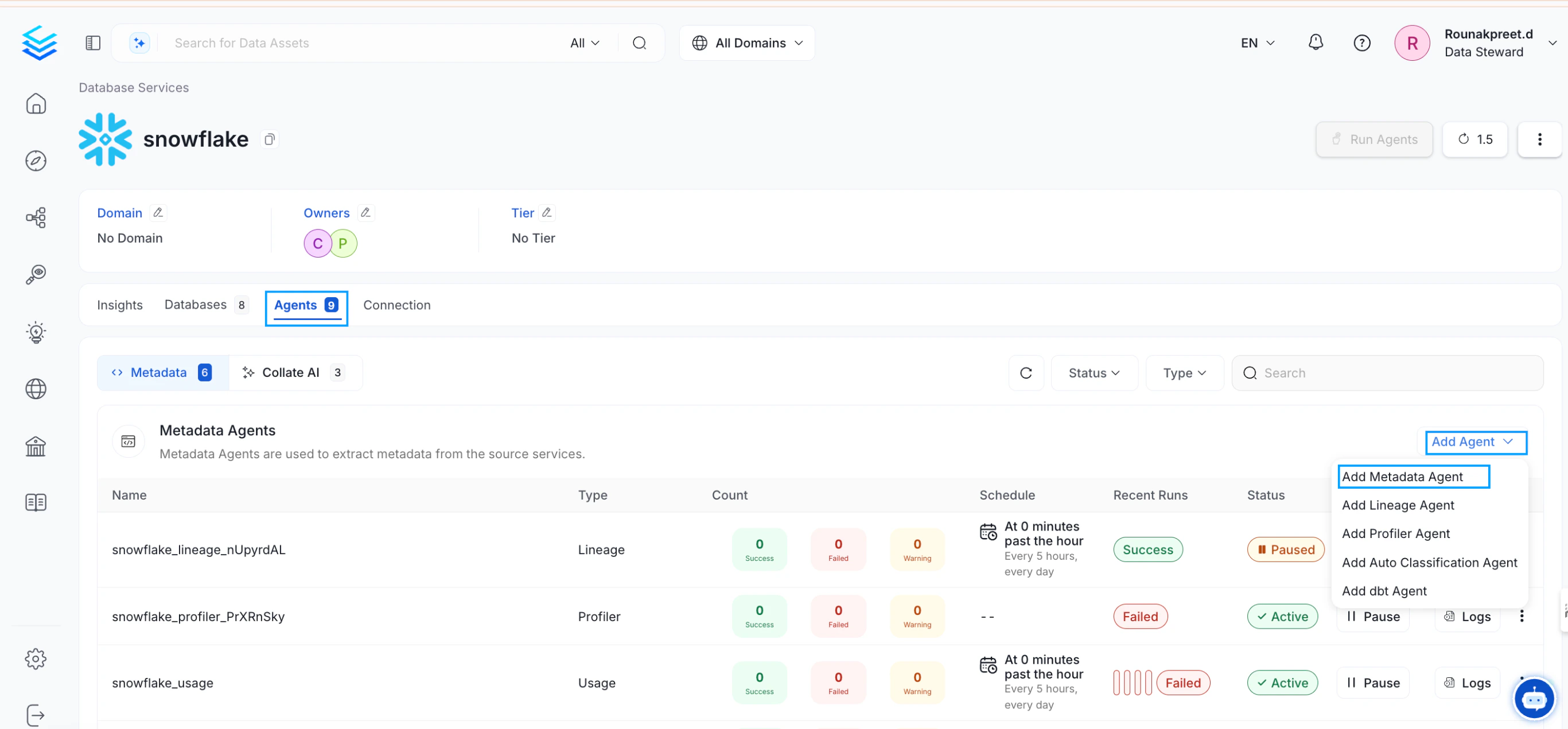Open the lineage nodes icon in sidebar
Image resolution: width=1568 pixels, height=729 pixels.
(36, 217)
